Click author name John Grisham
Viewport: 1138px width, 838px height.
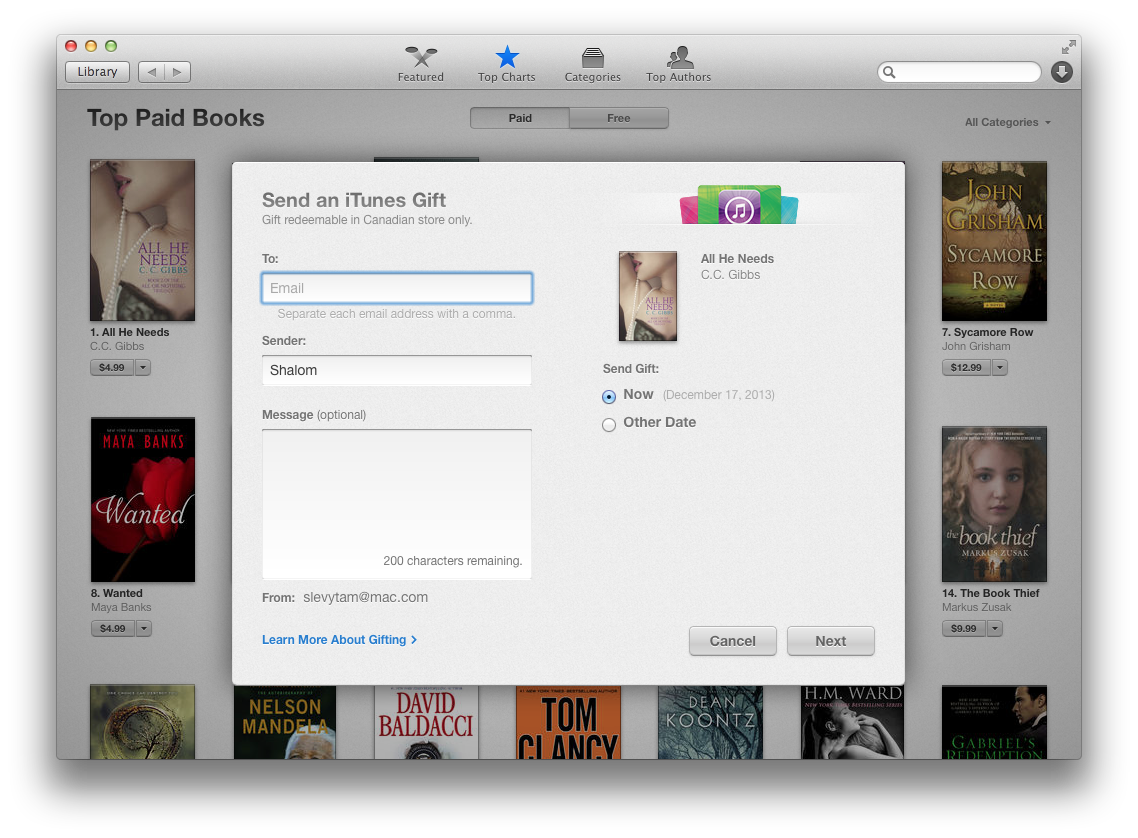pyautogui.click(x=976, y=347)
